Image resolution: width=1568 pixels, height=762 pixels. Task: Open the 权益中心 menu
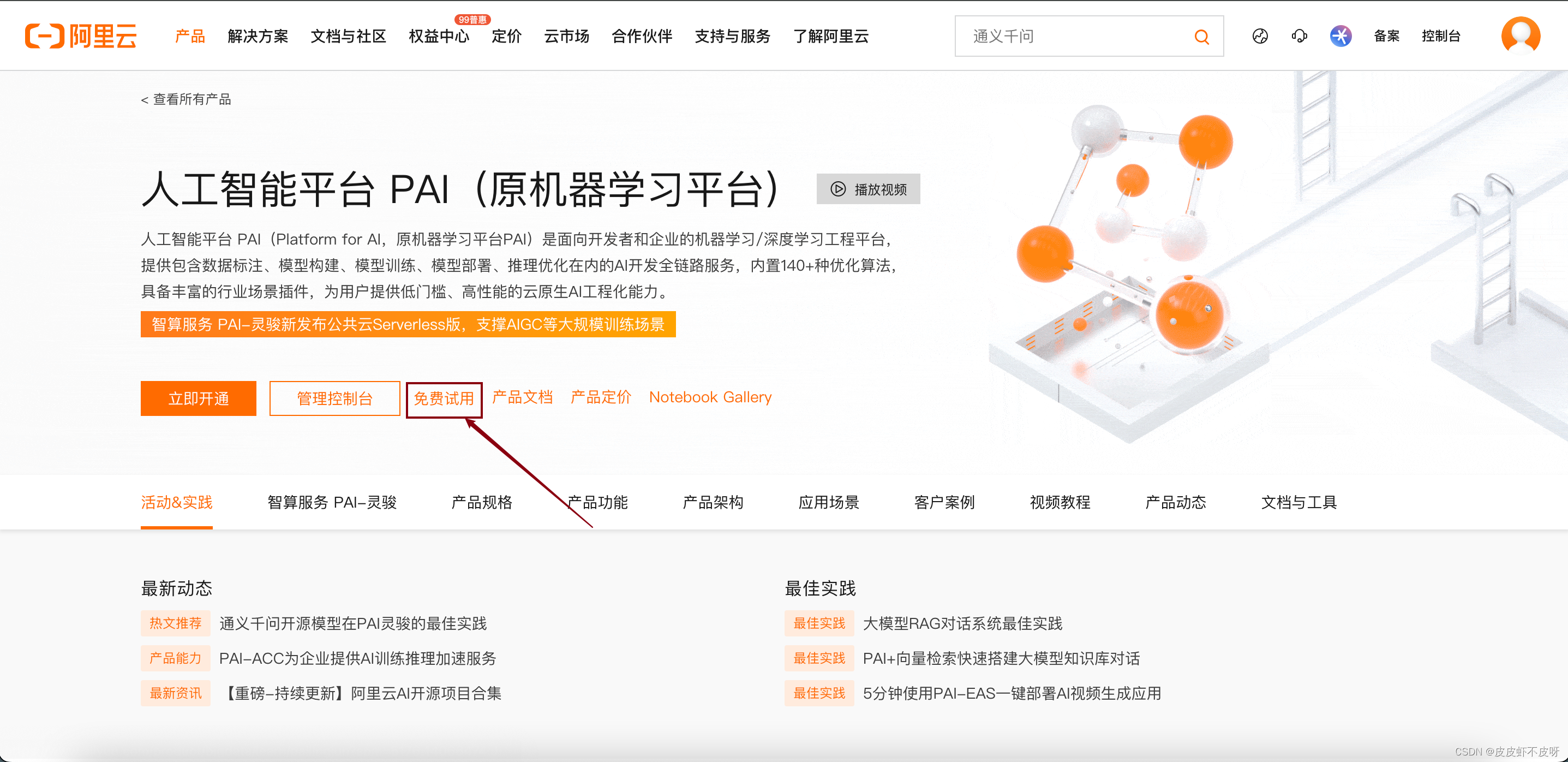[x=439, y=37]
